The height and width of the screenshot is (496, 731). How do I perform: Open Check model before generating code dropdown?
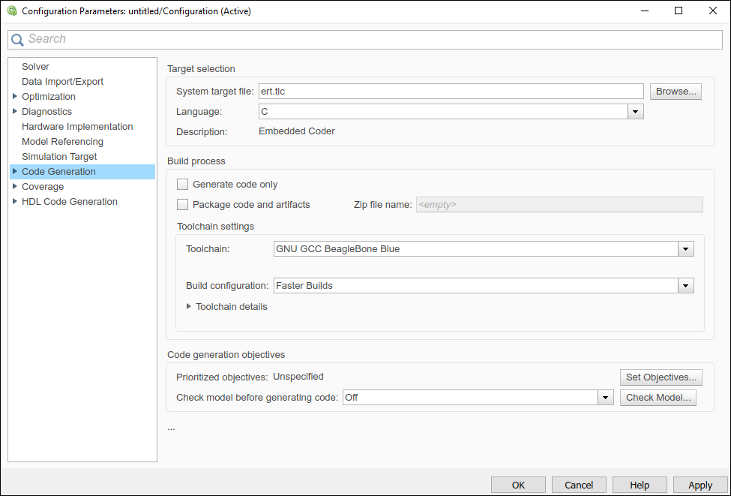[605, 397]
